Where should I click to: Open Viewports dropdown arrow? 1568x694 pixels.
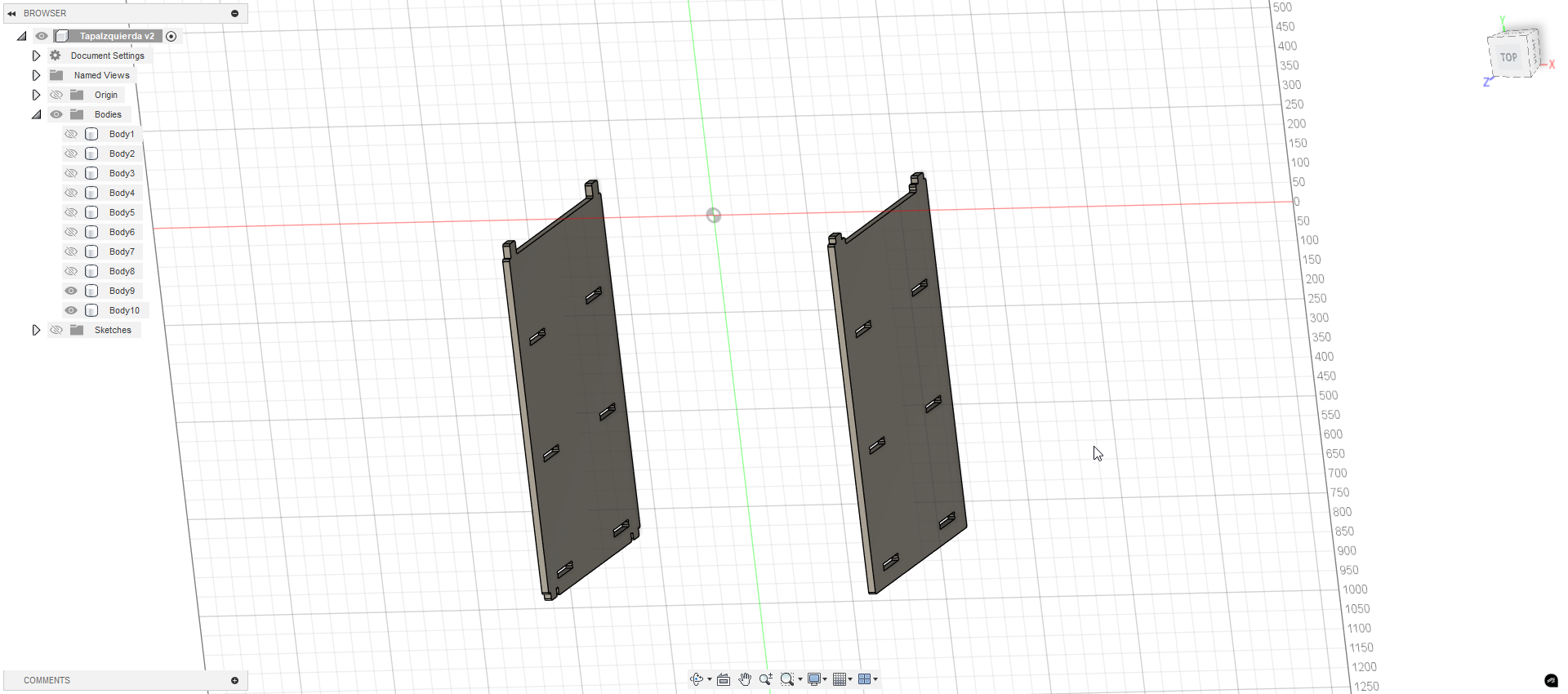click(875, 679)
